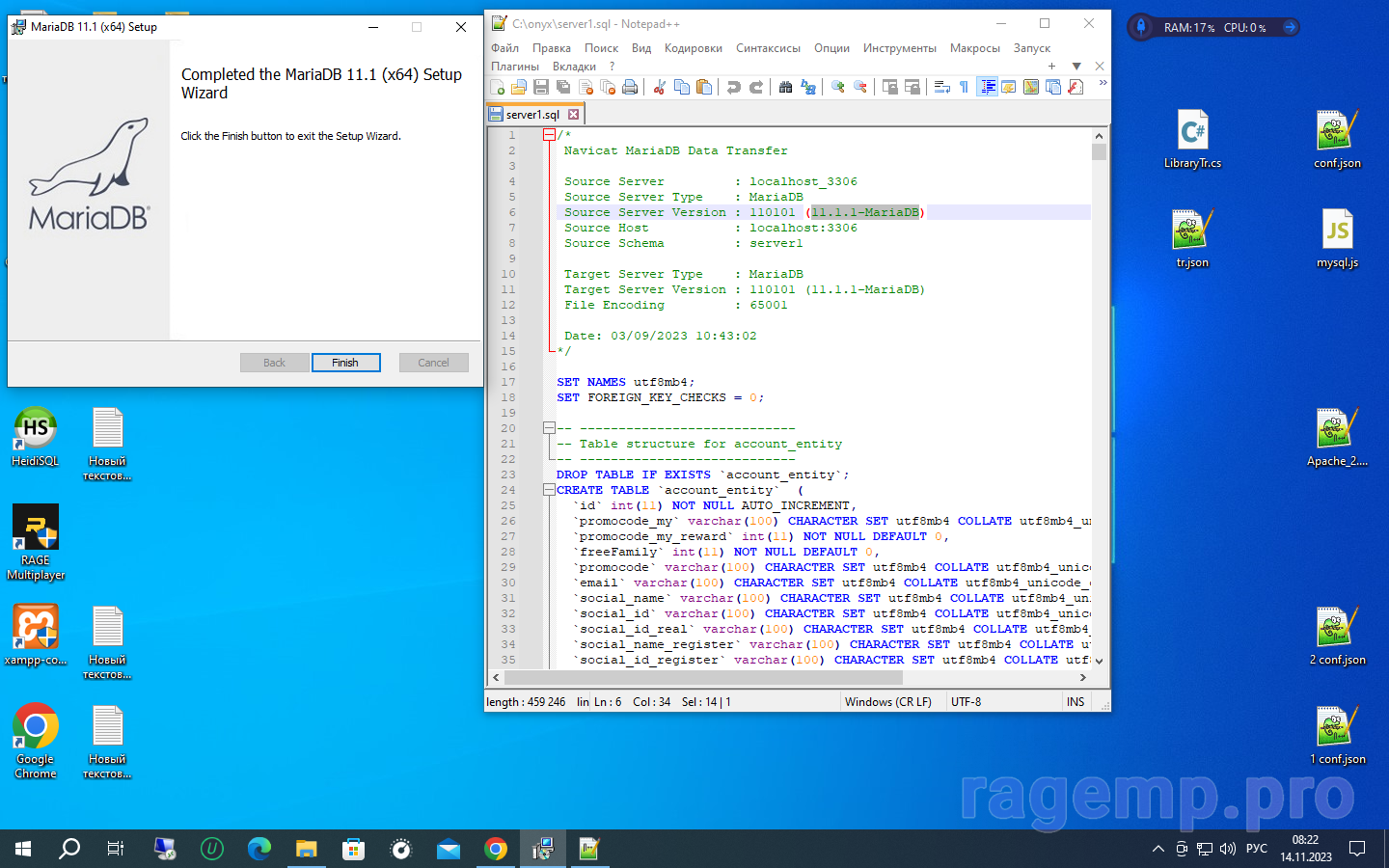Collapse the fold marker at line 20
The width and height of the screenshot is (1389, 868).
[549, 428]
